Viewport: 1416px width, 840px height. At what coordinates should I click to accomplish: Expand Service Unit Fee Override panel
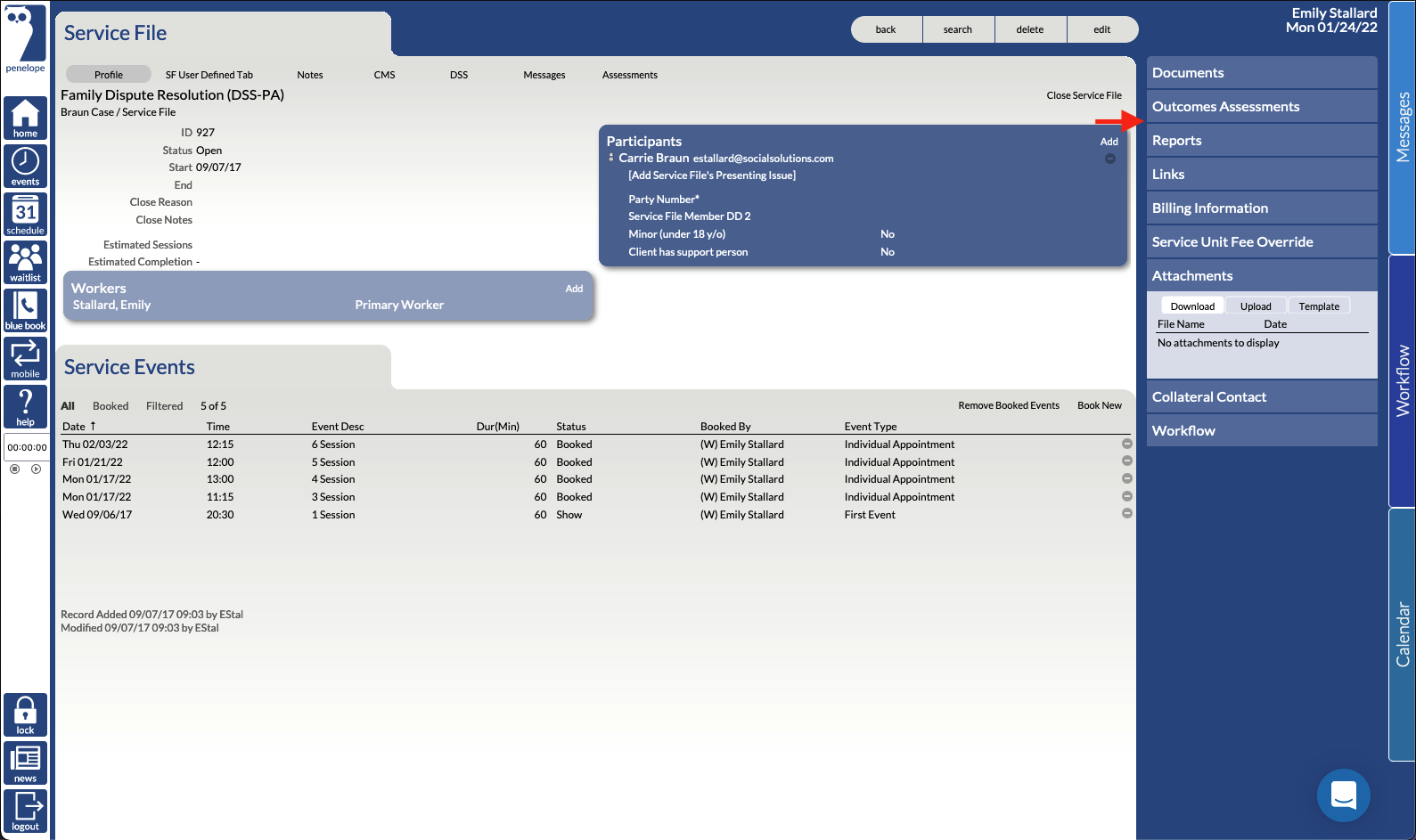1262,242
